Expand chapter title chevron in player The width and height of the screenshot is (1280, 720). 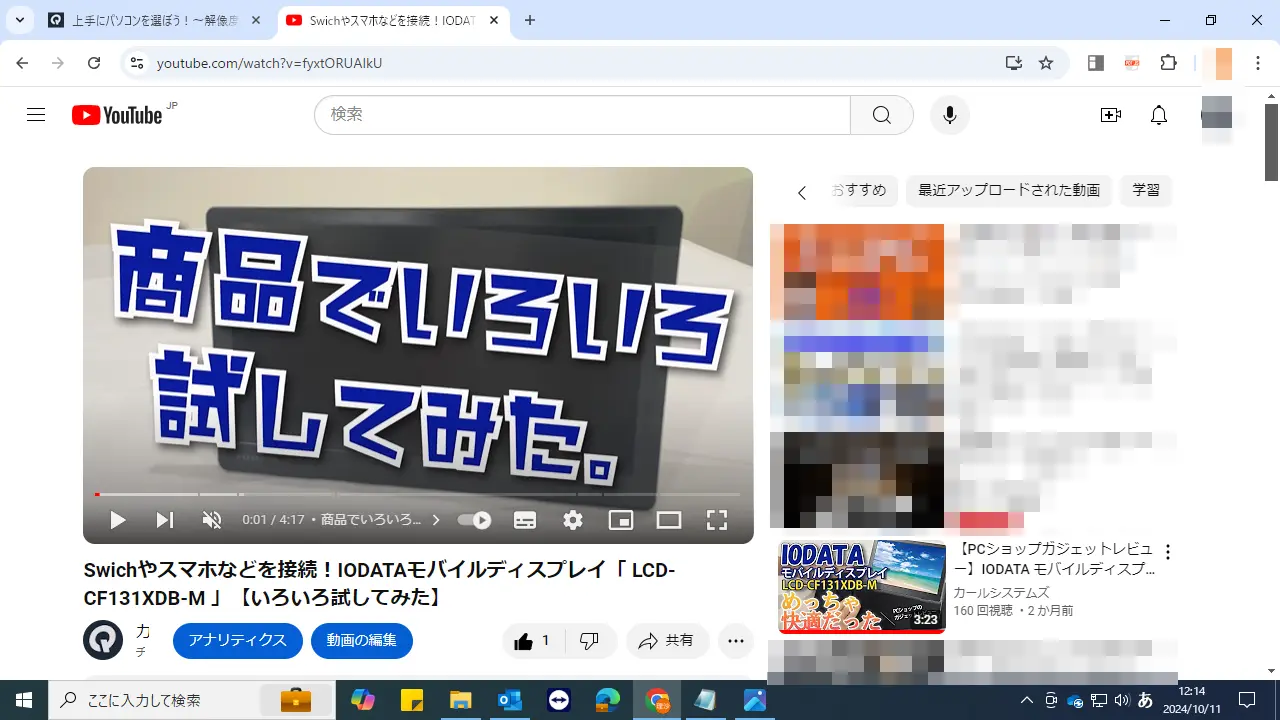[x=436, y=520]
